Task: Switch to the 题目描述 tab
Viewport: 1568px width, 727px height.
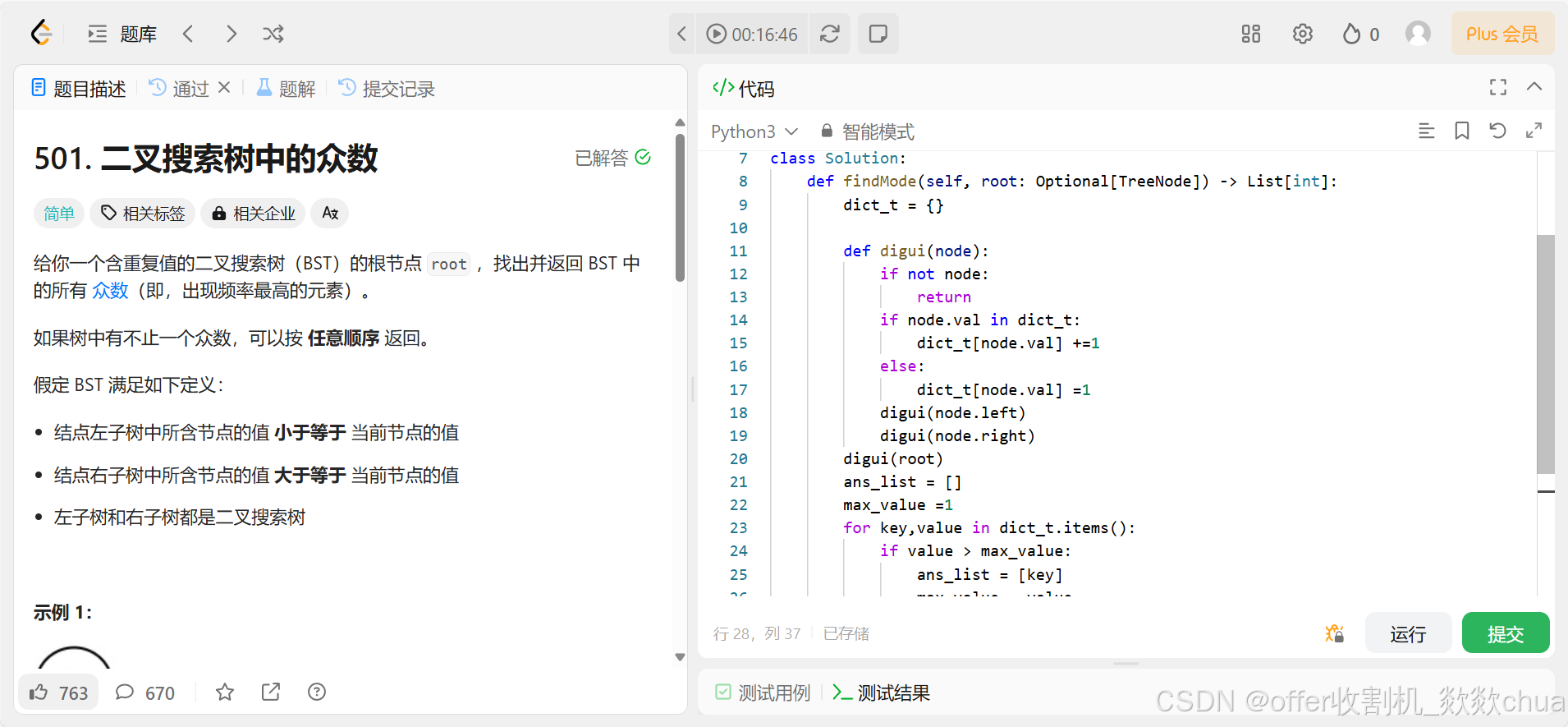Action: pyautogui.click(x=79, y=89)
